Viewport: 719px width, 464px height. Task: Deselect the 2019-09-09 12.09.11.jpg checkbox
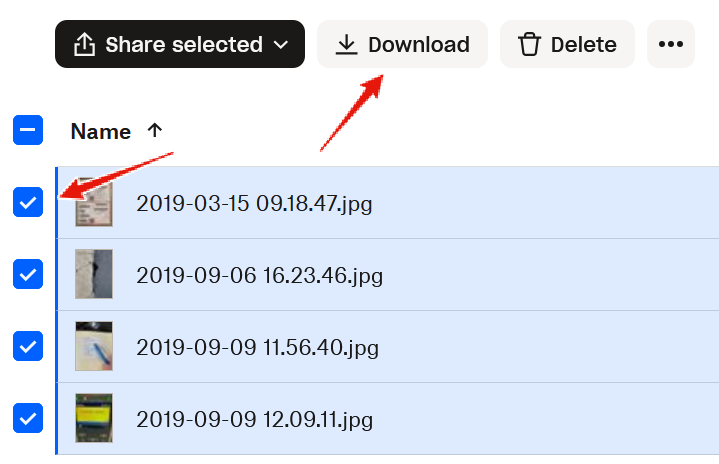[x=28, y=417]
